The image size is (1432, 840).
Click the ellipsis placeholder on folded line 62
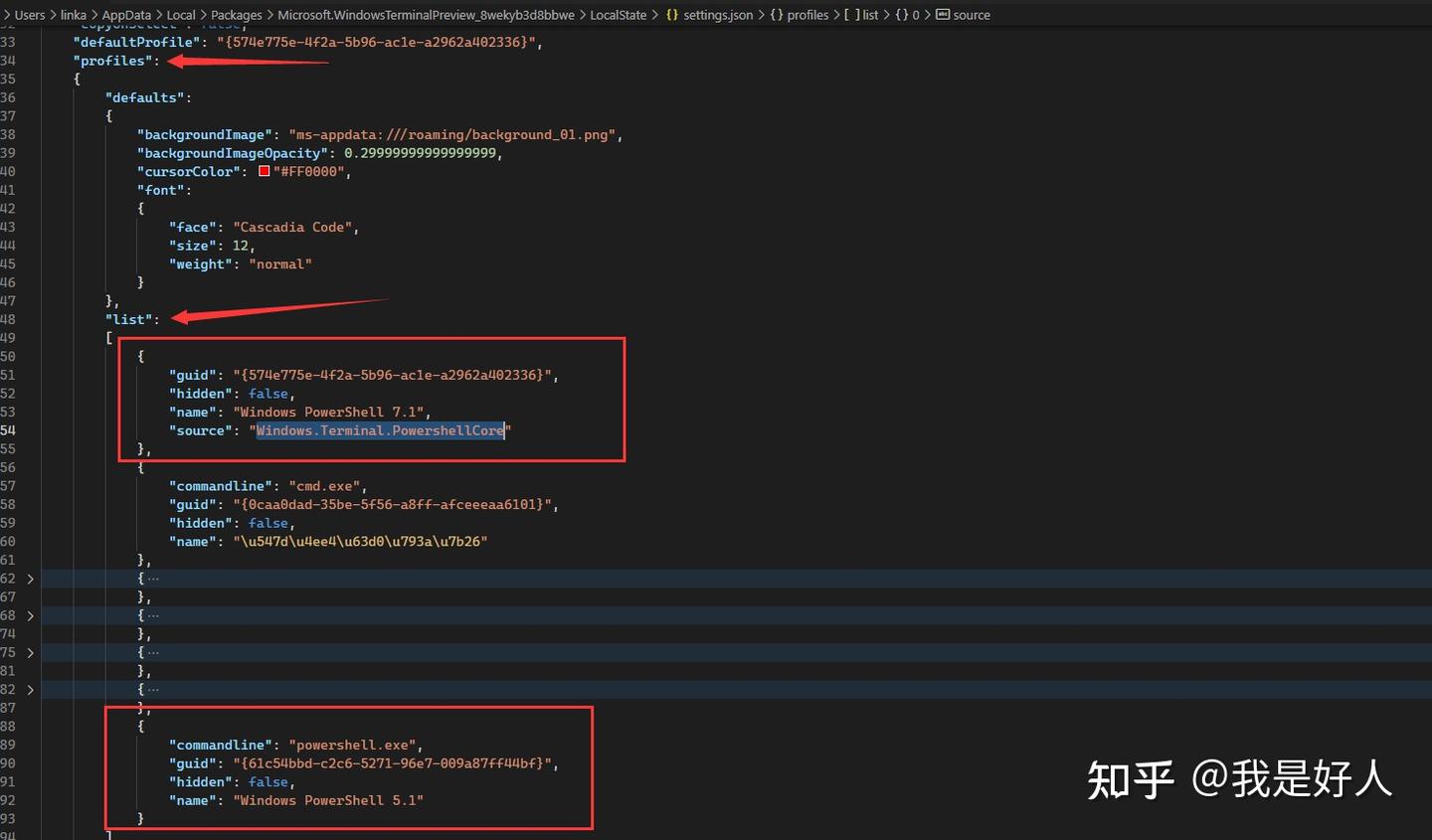pyautogui.click(x=153, y=578)
